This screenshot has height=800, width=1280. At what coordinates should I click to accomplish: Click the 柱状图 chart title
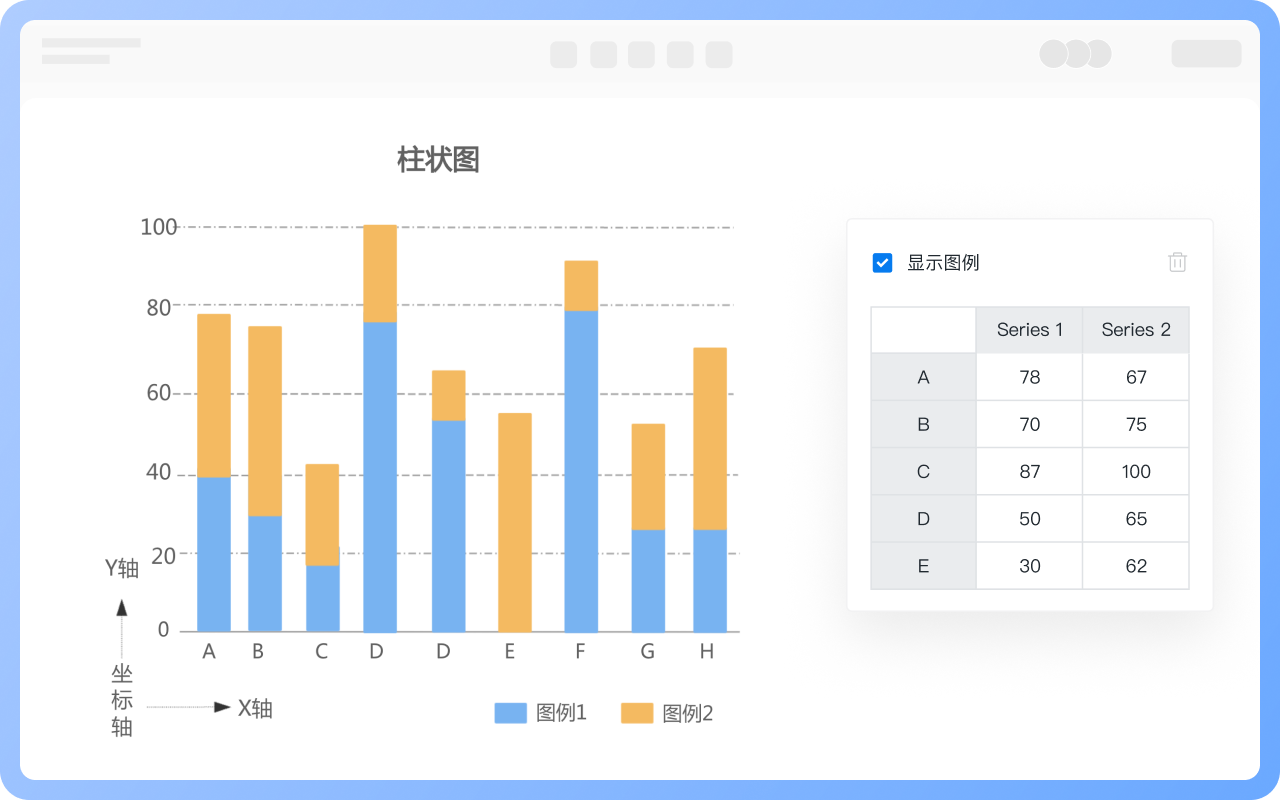point(438,160)
